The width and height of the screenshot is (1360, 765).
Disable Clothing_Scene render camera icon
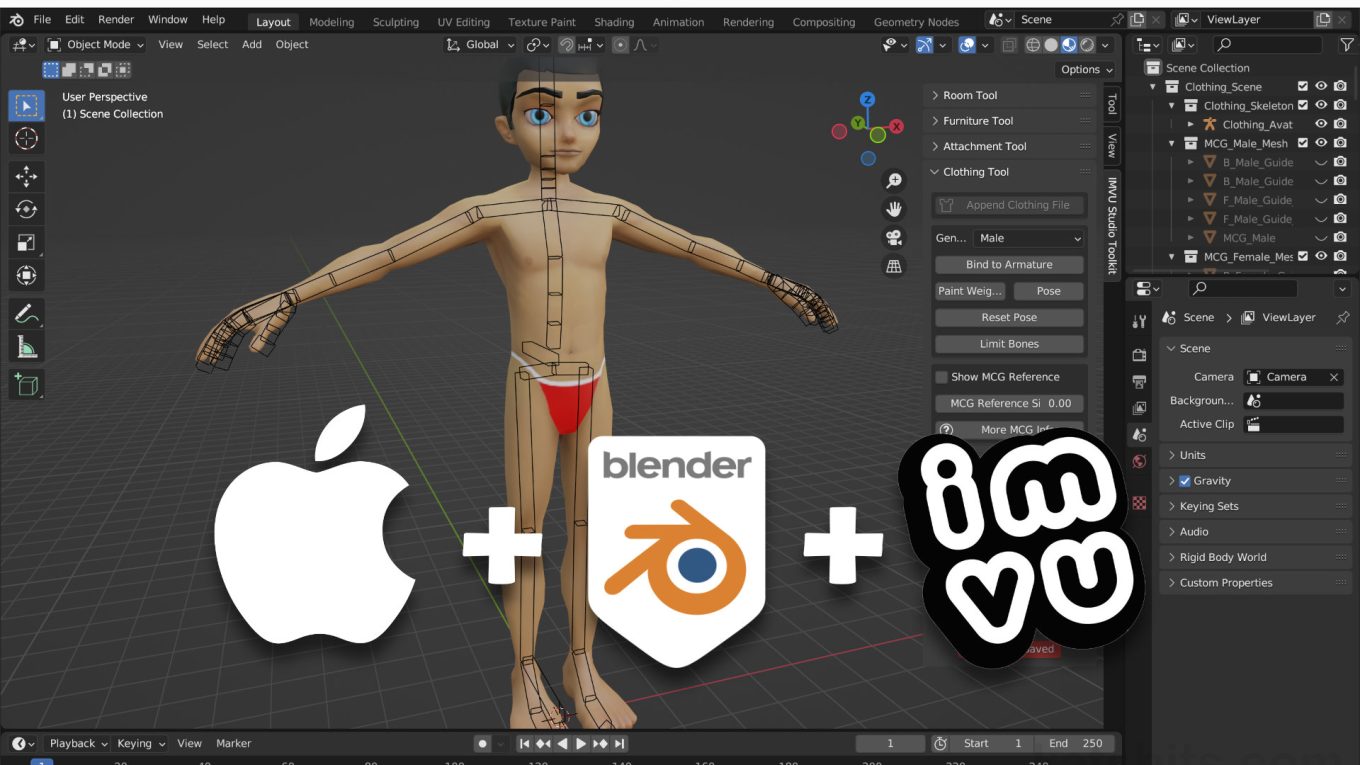(1340, 87)
